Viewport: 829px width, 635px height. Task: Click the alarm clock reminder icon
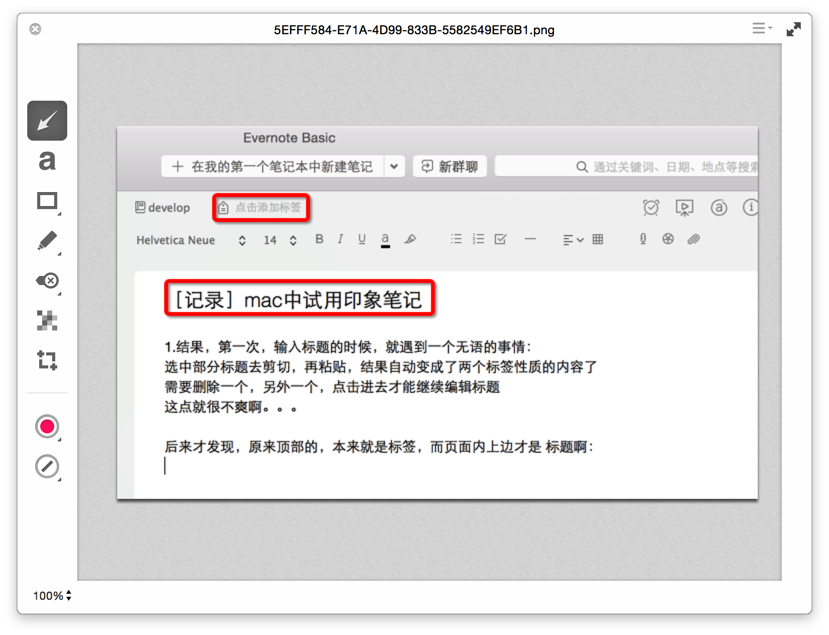pyautogui.click(x=651, y=207)
